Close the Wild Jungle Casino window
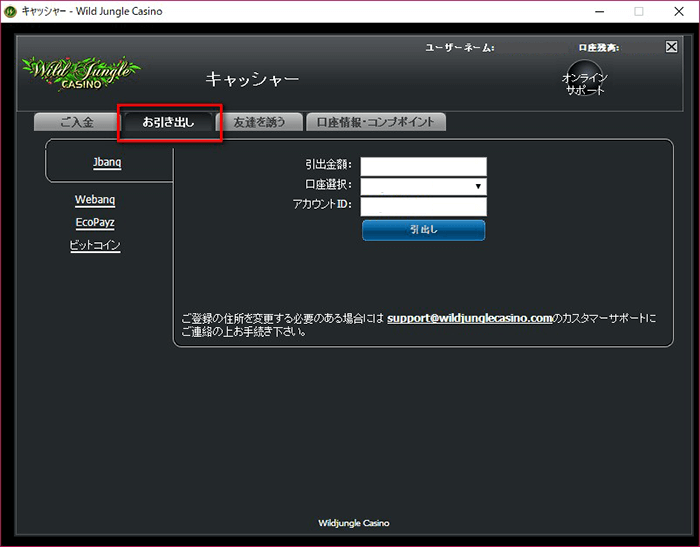The image size is (700, 547). (679, 12)
